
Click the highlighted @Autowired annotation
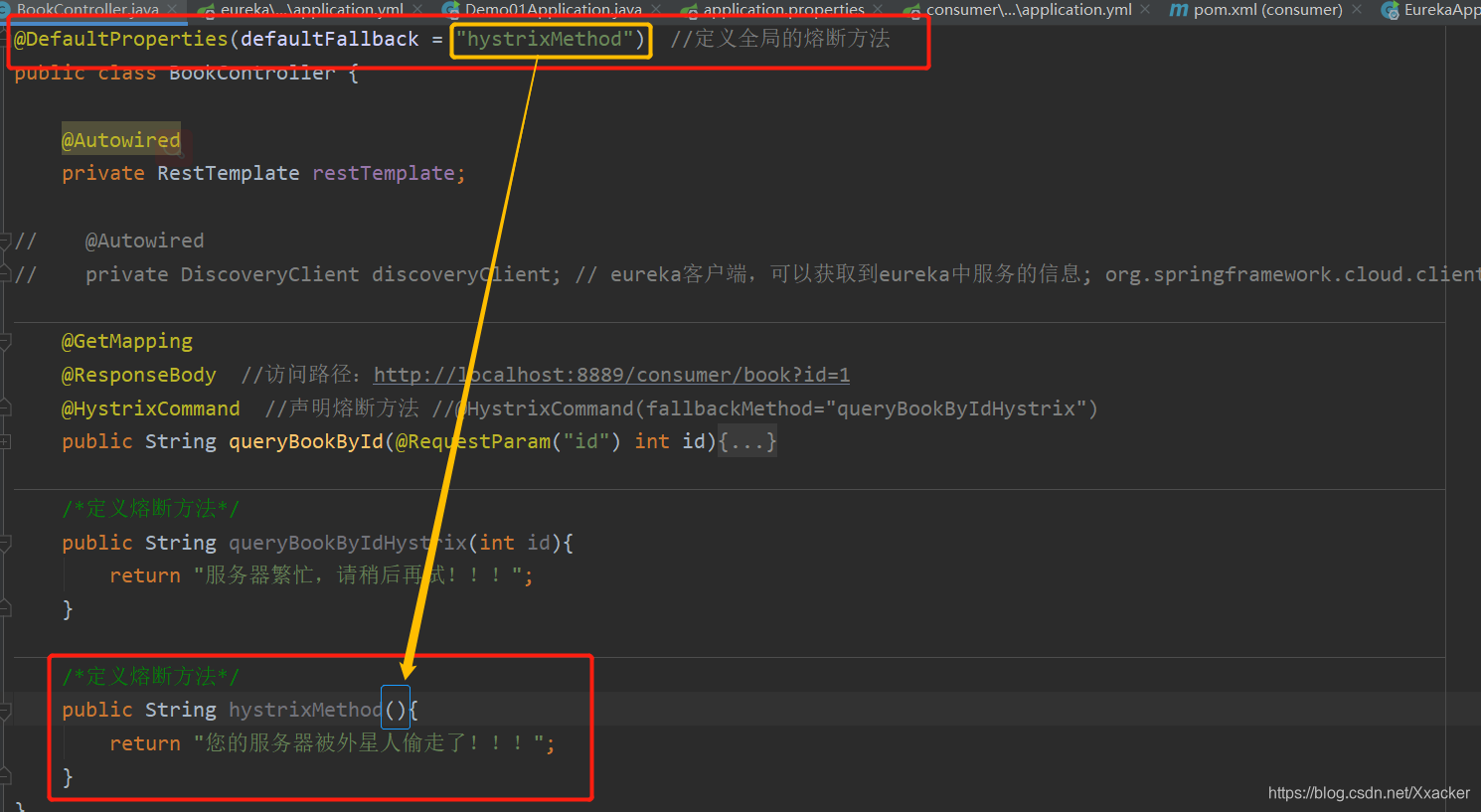point(121,140)
